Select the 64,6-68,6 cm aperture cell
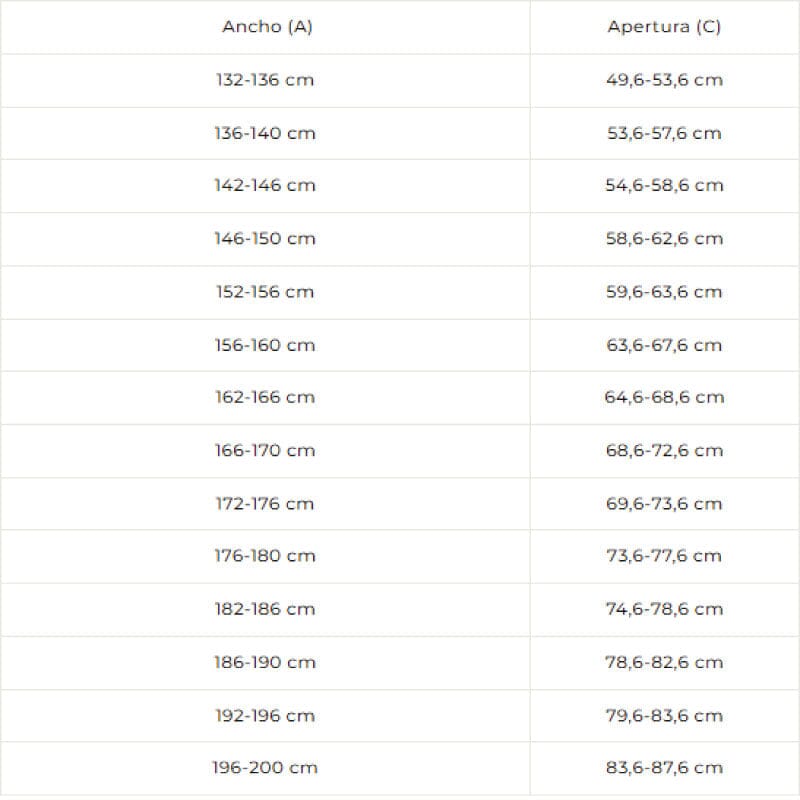The height and width of the screenshot is (800, 800). click(664, 397)
